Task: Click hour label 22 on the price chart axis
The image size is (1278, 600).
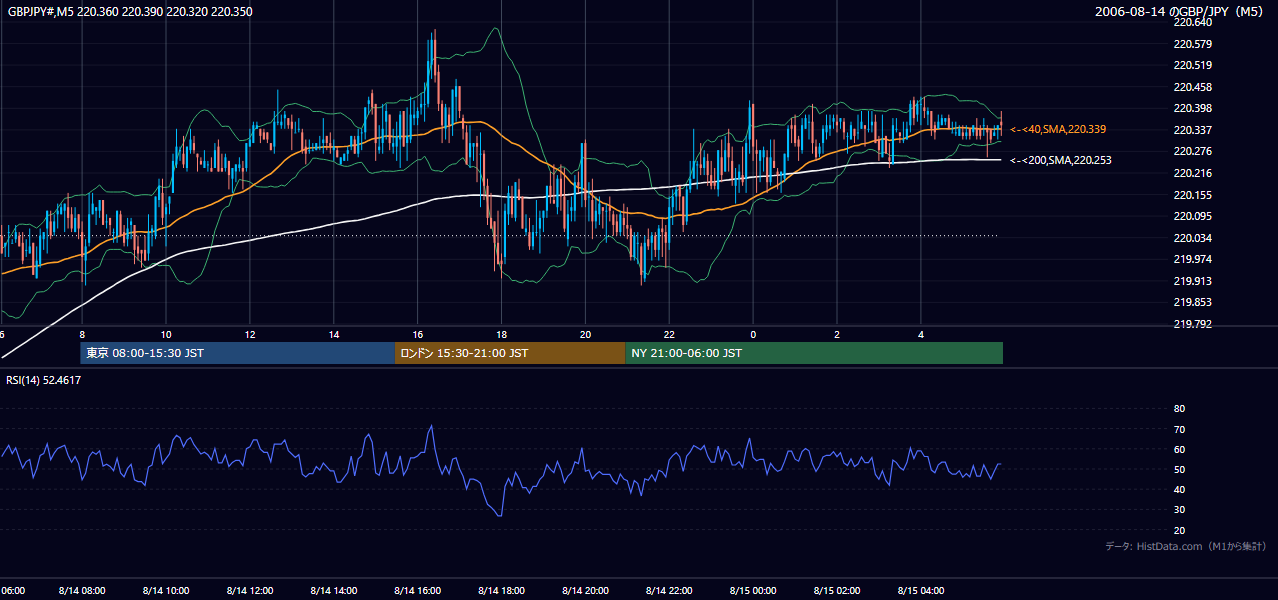Action: tap(669, 334)
